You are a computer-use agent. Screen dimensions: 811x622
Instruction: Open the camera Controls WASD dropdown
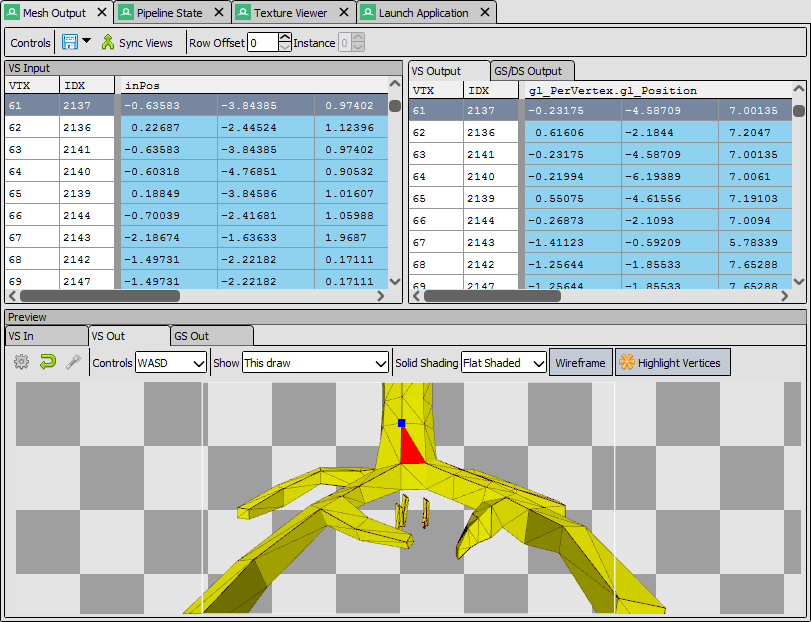coord(171,363)
